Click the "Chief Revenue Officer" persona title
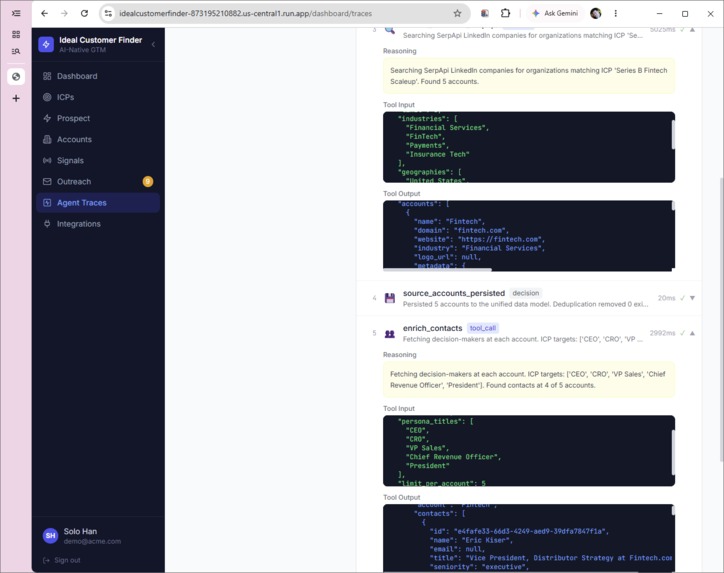The width and height of the screenshot is (724, 573). coord(453,457)
